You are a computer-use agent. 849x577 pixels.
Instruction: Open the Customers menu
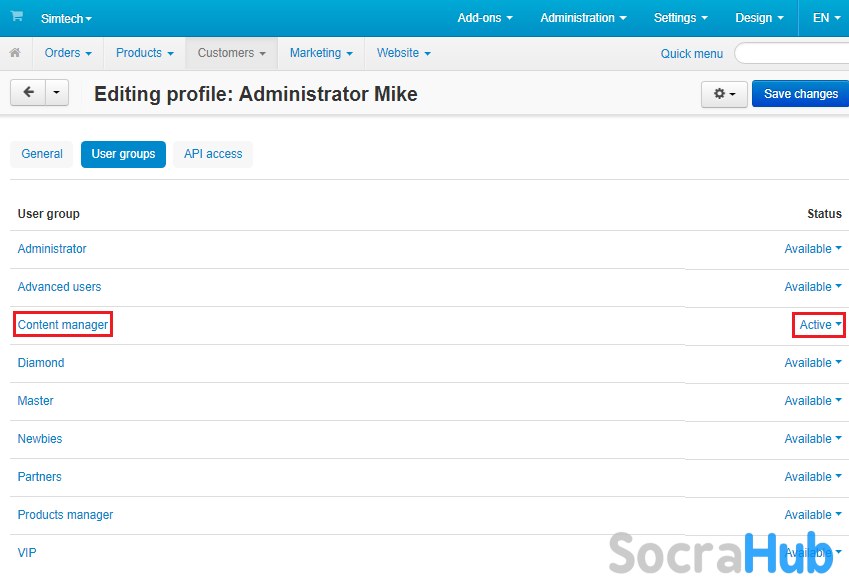click(x=231, y=53)
